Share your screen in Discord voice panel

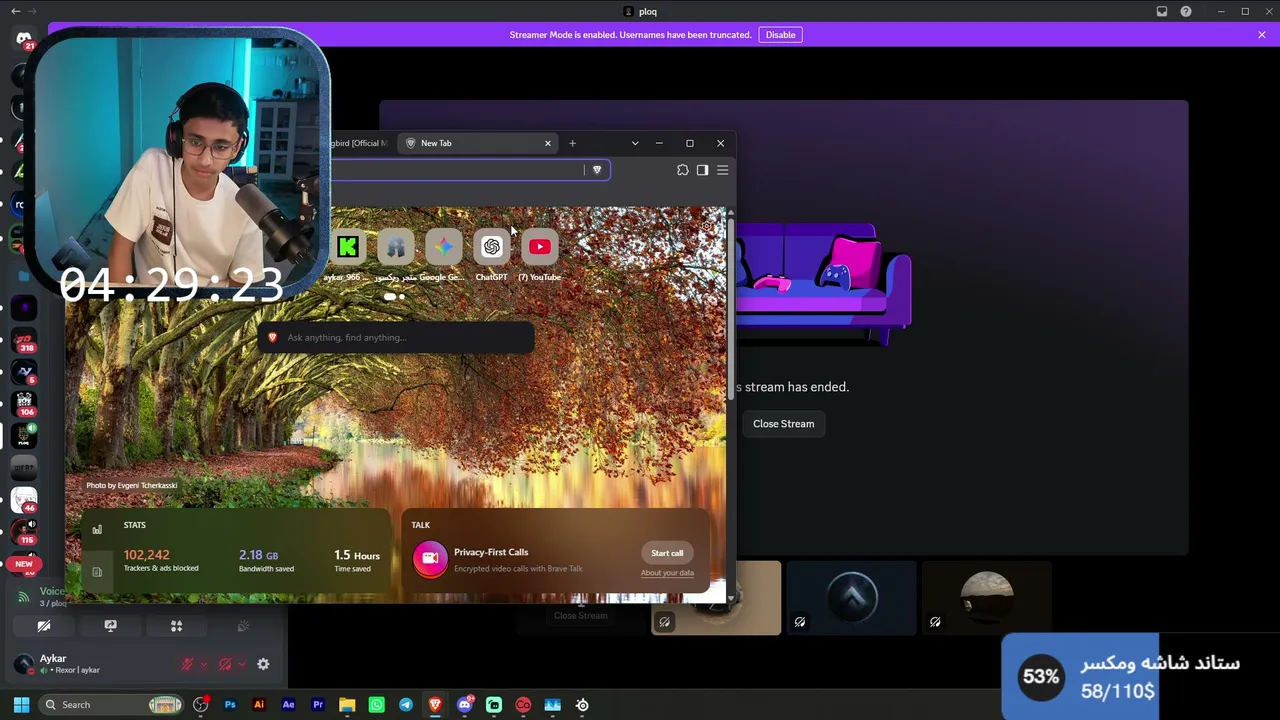click(110, 626)
